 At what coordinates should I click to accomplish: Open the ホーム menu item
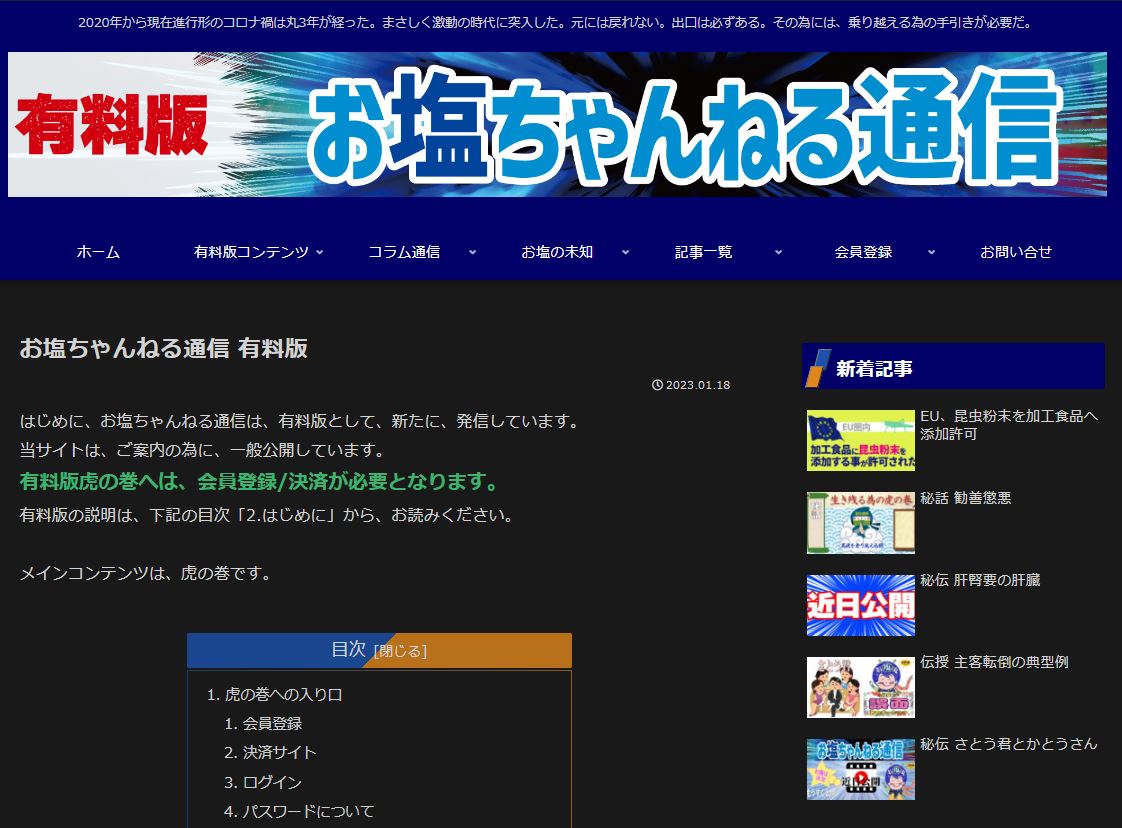pyautogui.click(x=98, y=252)
